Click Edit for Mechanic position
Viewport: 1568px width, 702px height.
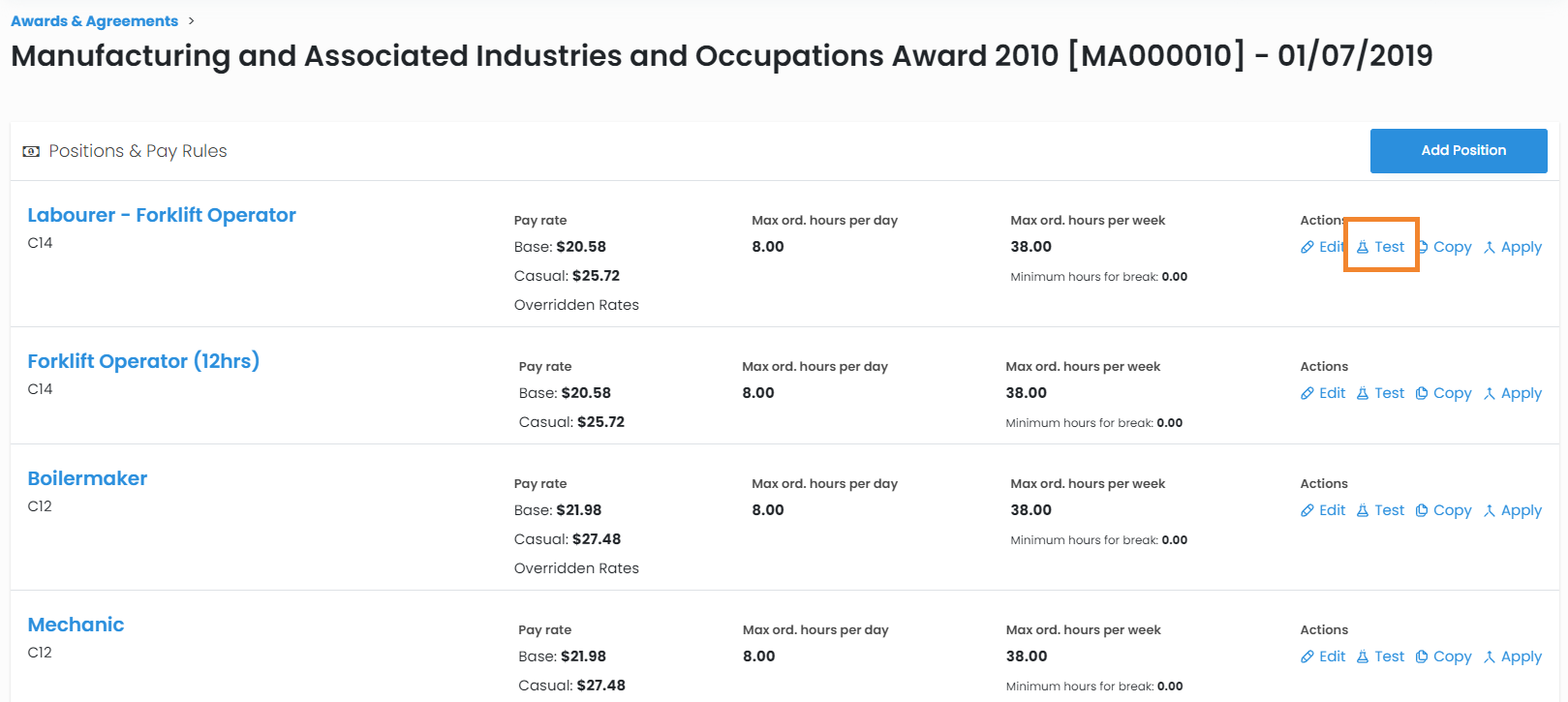1332,656
